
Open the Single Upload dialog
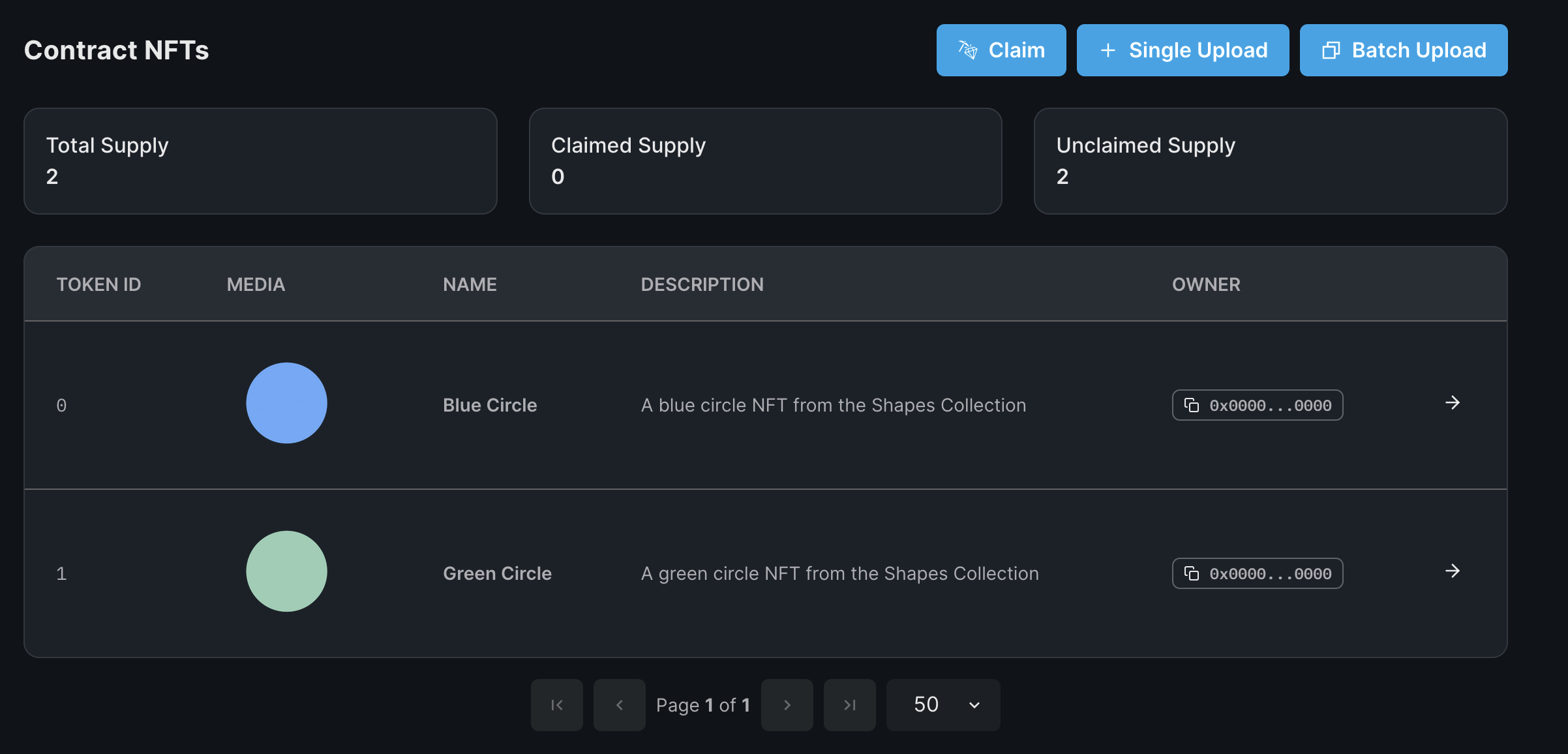coord(1182,50)
